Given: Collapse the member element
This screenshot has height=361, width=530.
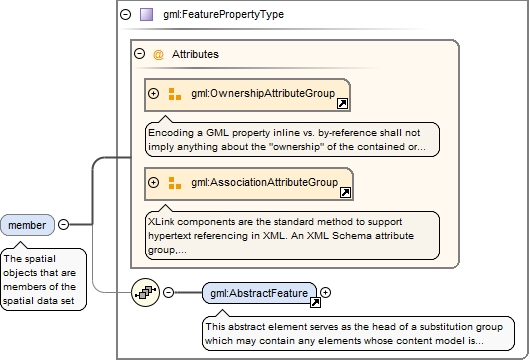Looking at the screenshot, I should click(x=64, y=224).
